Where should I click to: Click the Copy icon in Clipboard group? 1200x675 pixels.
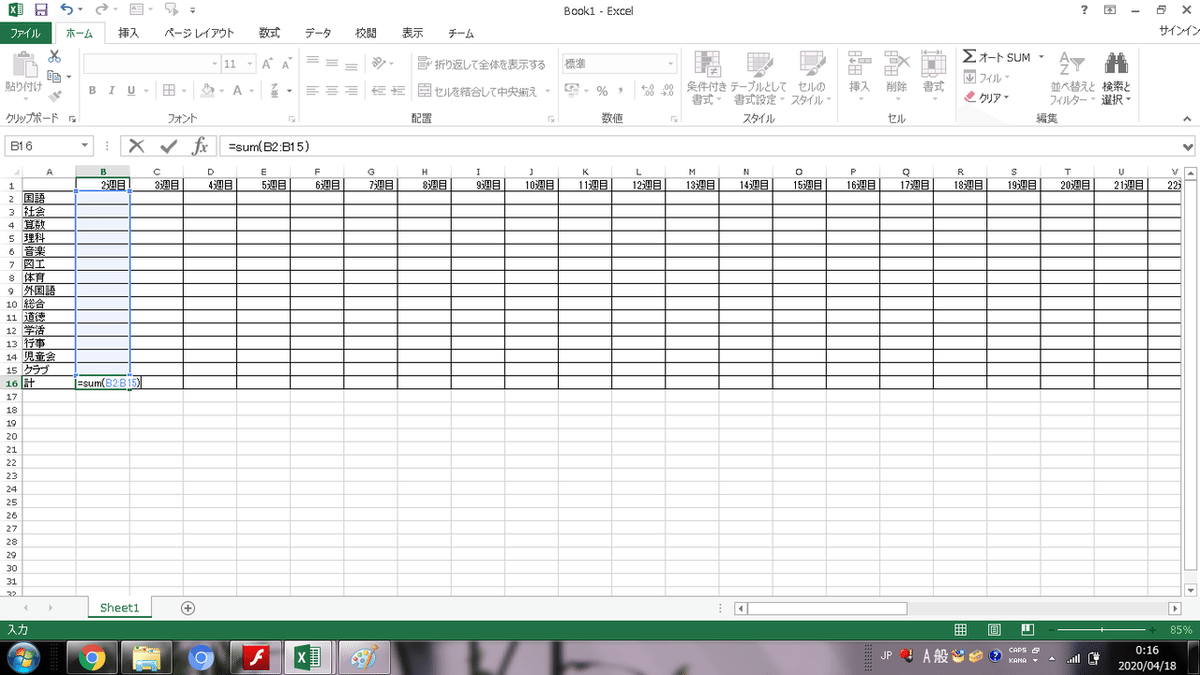(55, 76)
